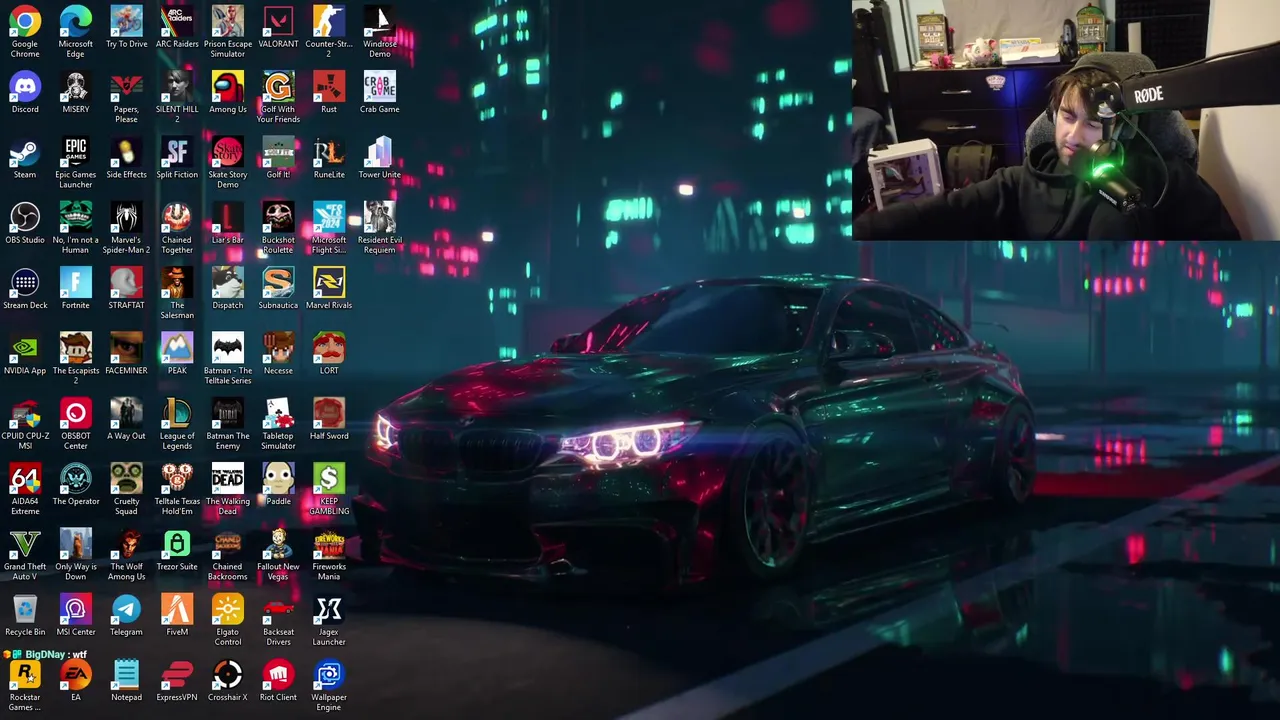The width and height of the screenshot is (1280, 720).
Task: Open The Salesman shortcut
Action: point(177,293)
